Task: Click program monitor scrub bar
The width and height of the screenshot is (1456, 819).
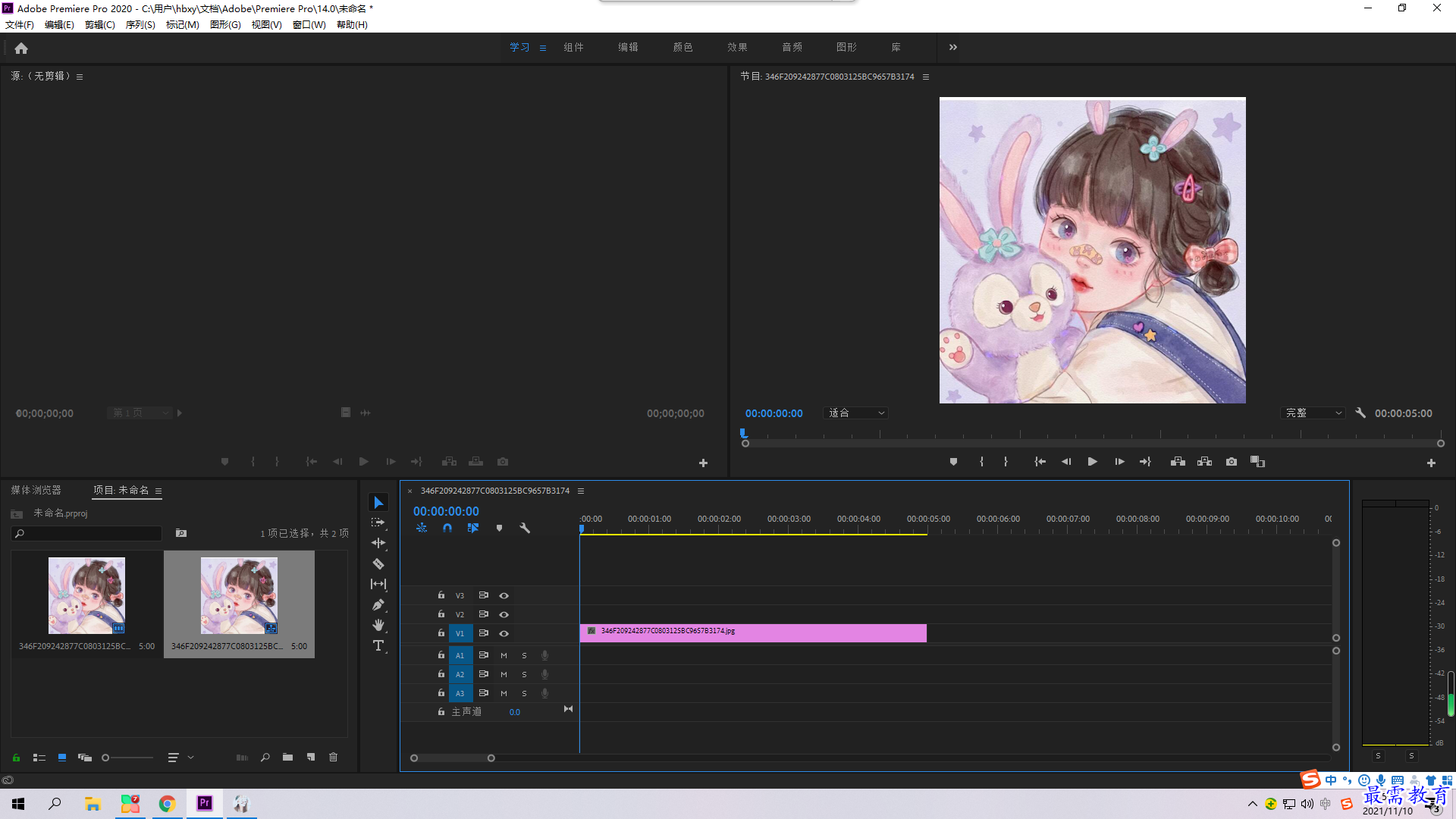Action: tap(1093, 443)
